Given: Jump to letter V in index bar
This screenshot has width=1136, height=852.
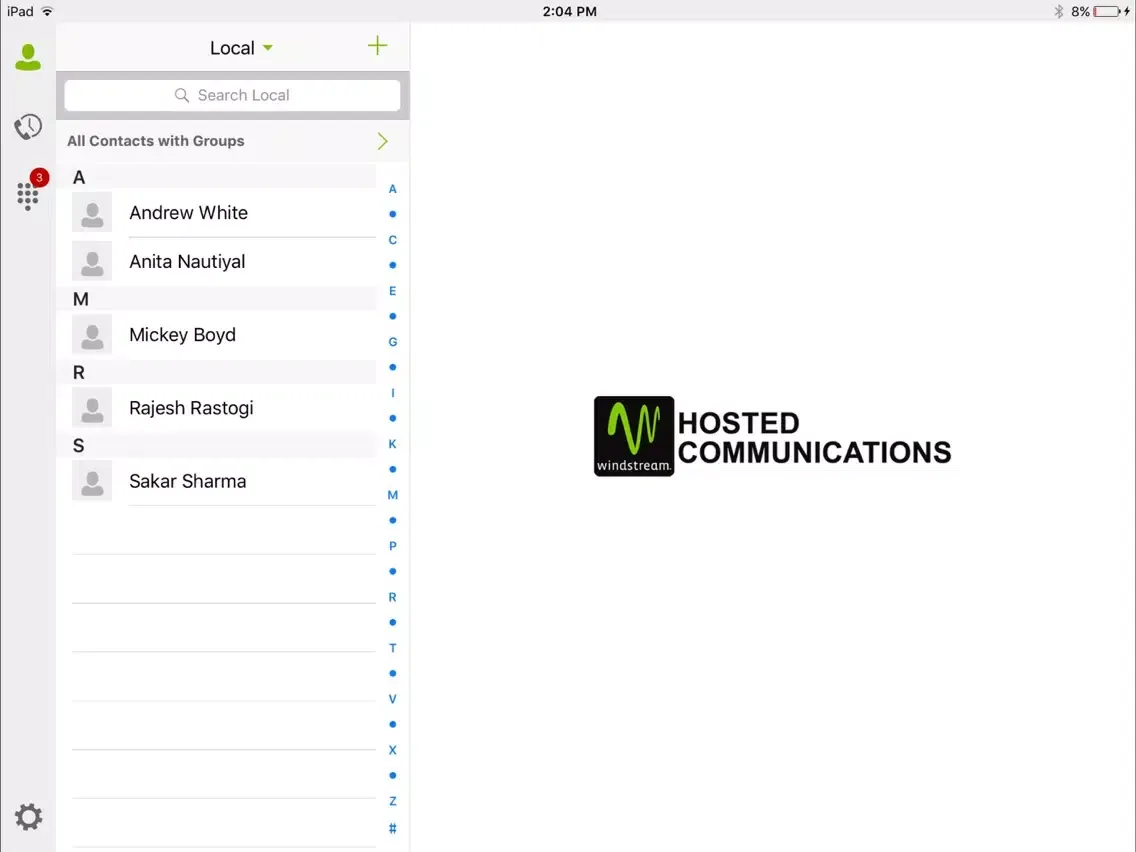Looking at the screenshot, I should [393, 699].
